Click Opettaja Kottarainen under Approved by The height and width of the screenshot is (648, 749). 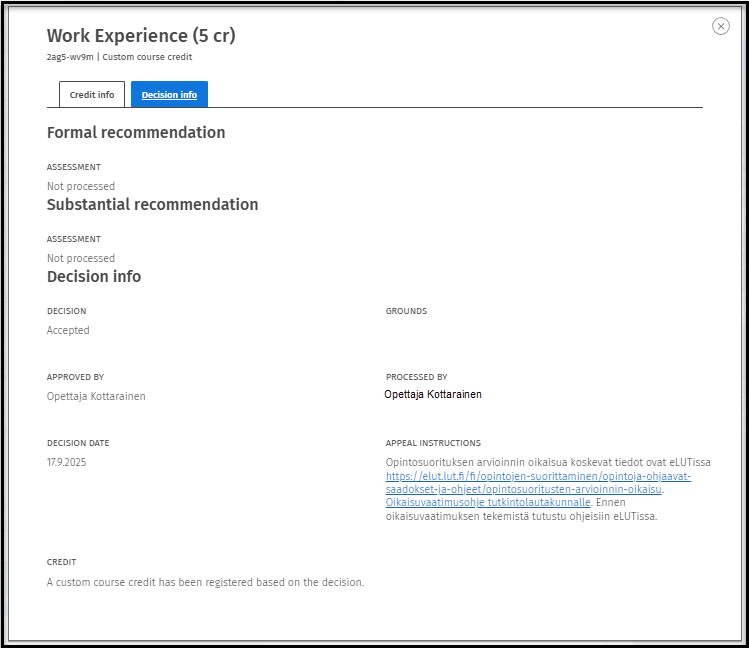point(96,396)
